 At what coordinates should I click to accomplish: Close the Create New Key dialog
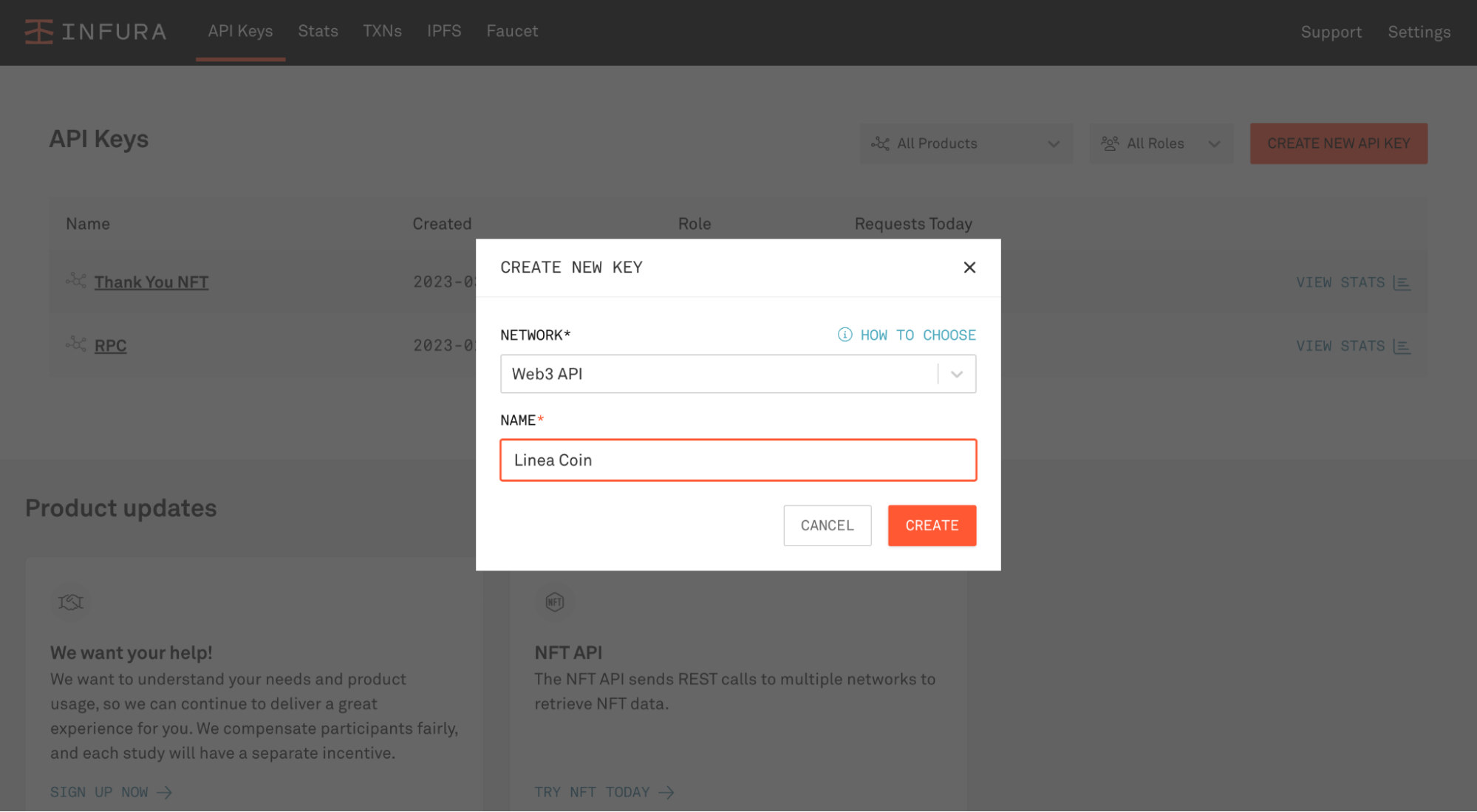coord(969,267)
